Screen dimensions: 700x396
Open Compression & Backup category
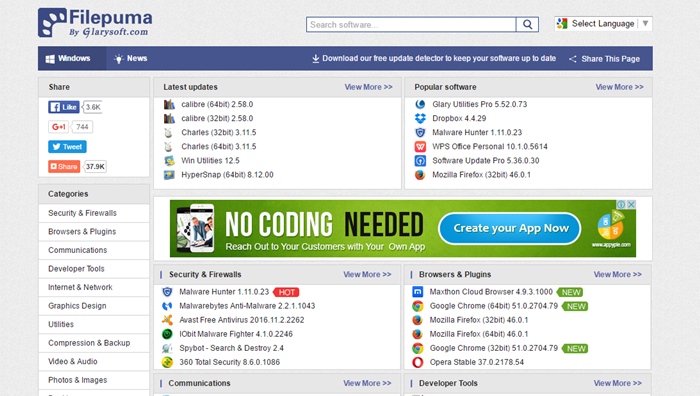pos(89,343)
